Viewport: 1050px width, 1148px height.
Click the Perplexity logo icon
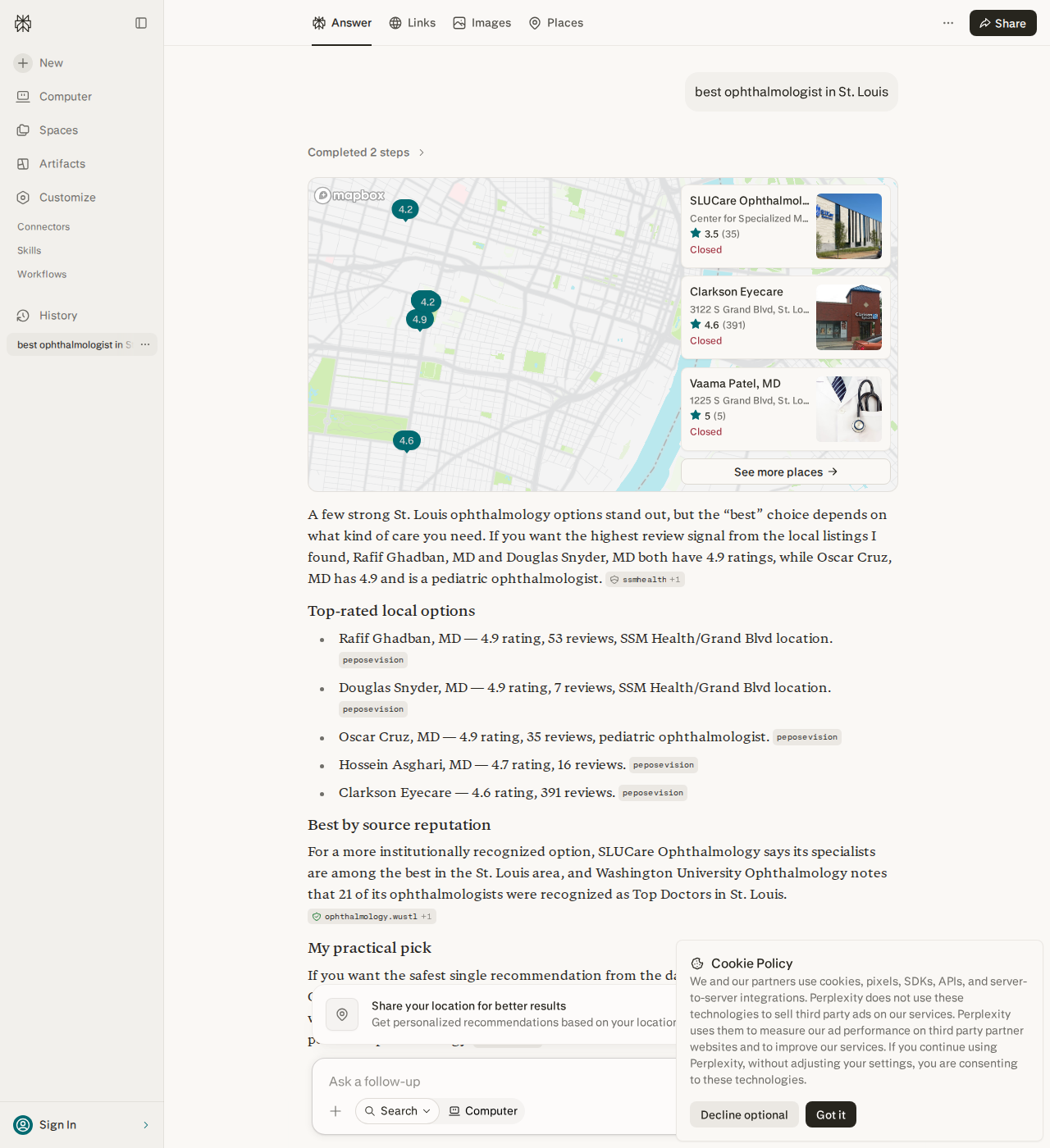coord(23,23)
